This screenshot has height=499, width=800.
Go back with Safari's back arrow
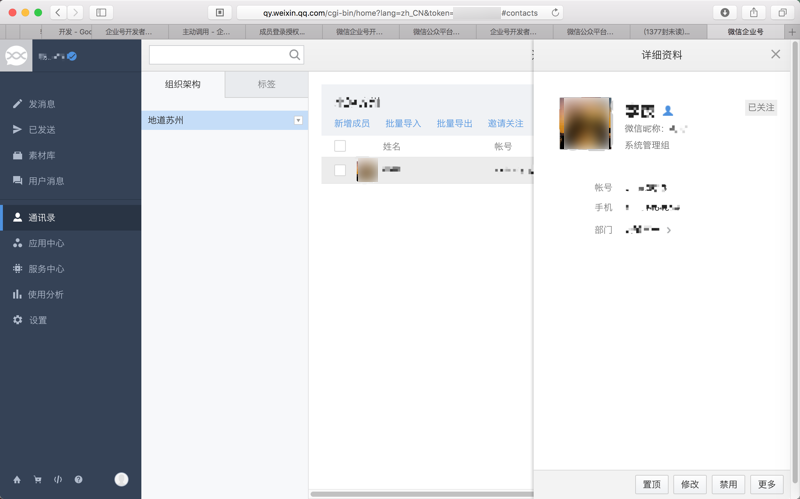pyautogui.click(x=58, y=12)
